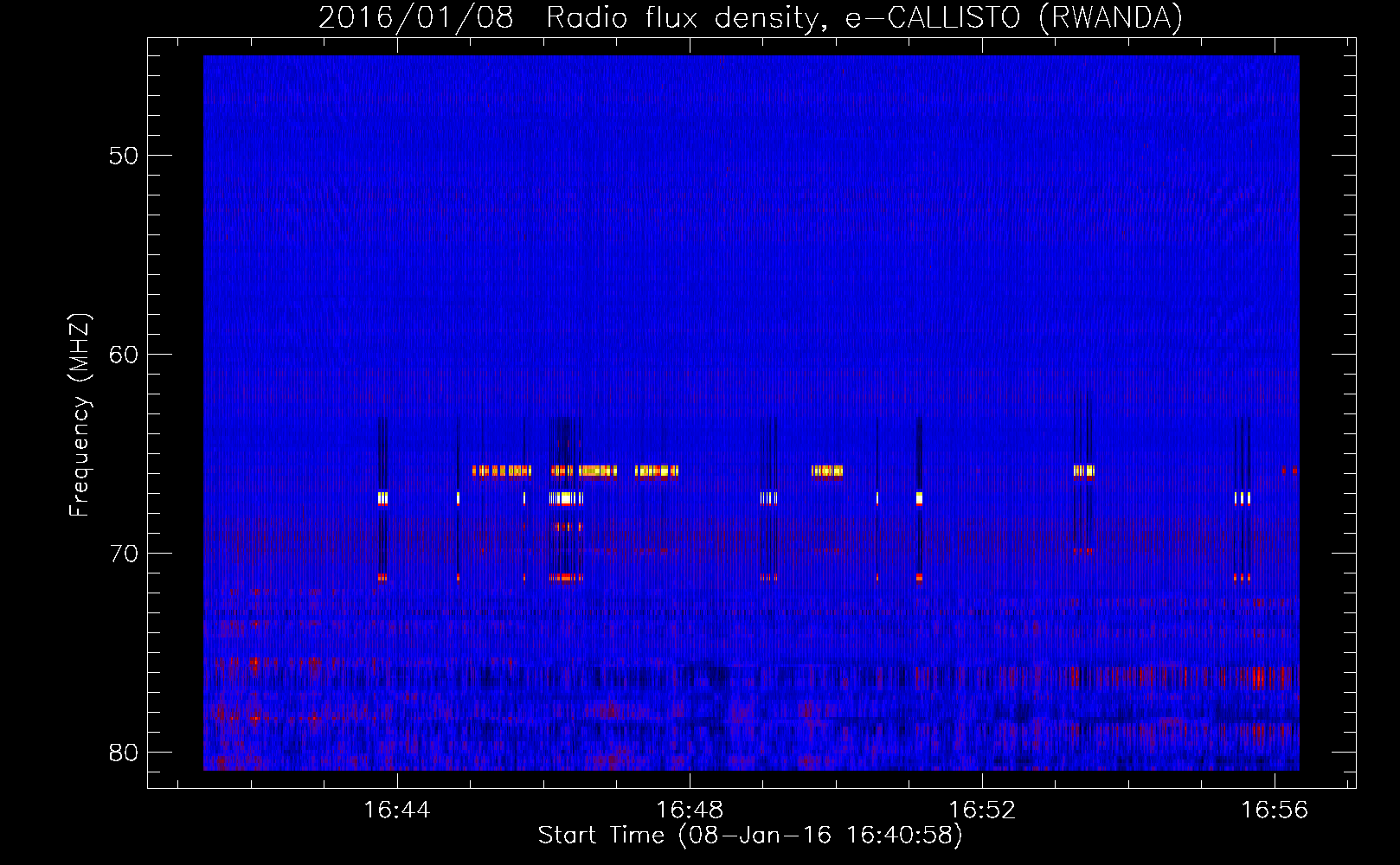Click the "Frequency (MHZ)" axis label
The image size is (1400, 865).
pos(80,415)
